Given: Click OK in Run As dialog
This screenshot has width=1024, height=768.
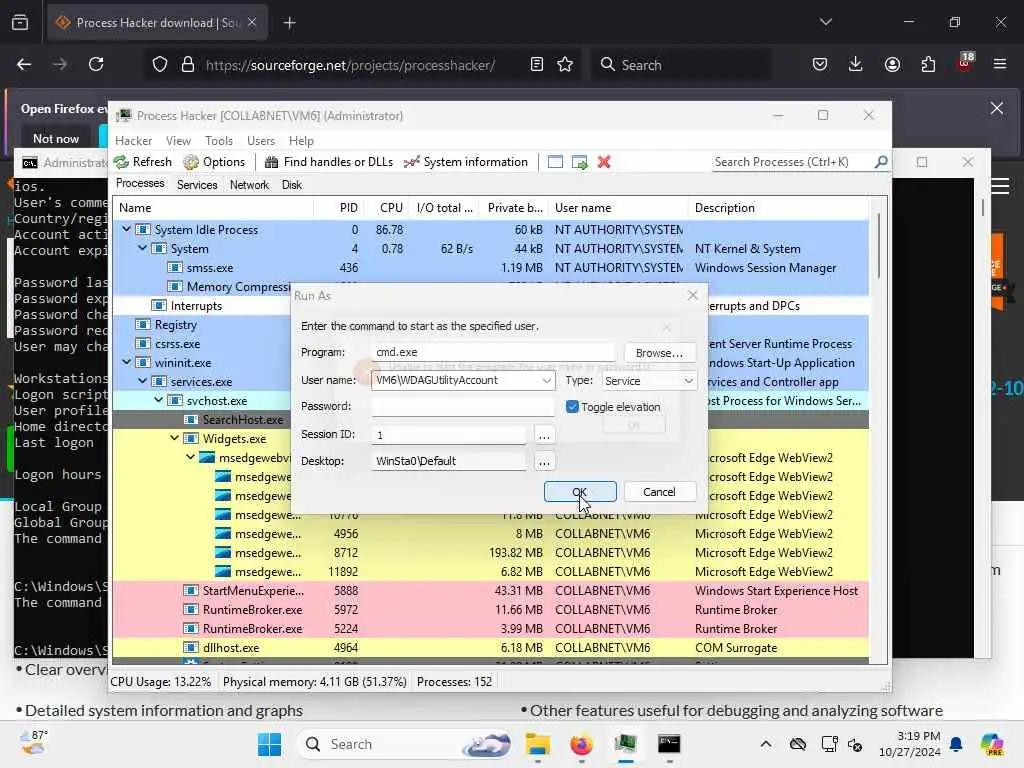Looking at the screenshot, I should pyautogui.click(x=580, y=492).
